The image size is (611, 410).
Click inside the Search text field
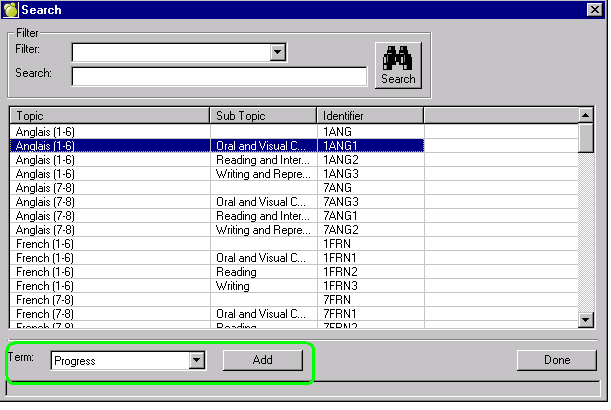click(x=219, y=76)
